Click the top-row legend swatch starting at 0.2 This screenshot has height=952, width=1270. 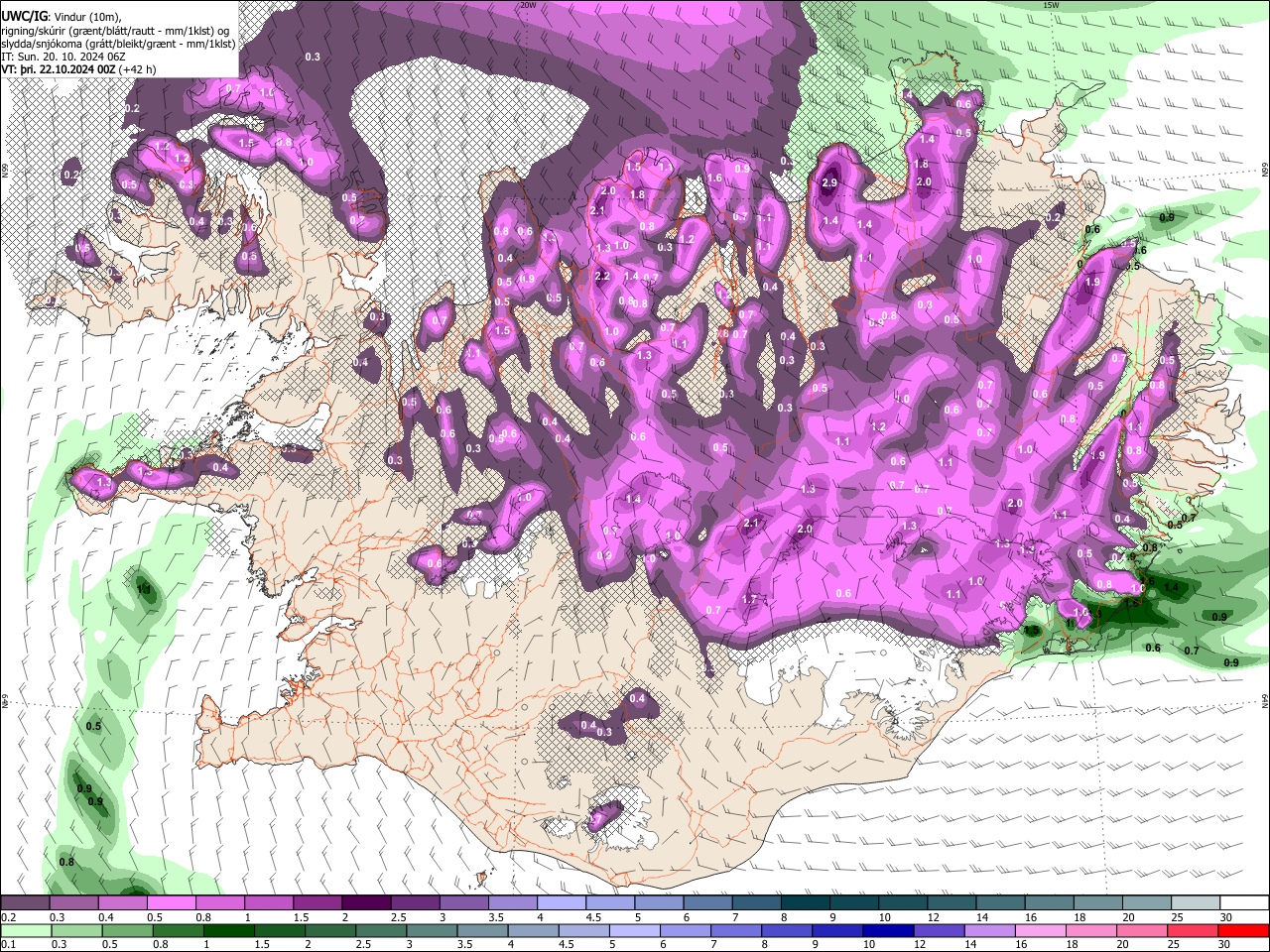coord(25,902)
